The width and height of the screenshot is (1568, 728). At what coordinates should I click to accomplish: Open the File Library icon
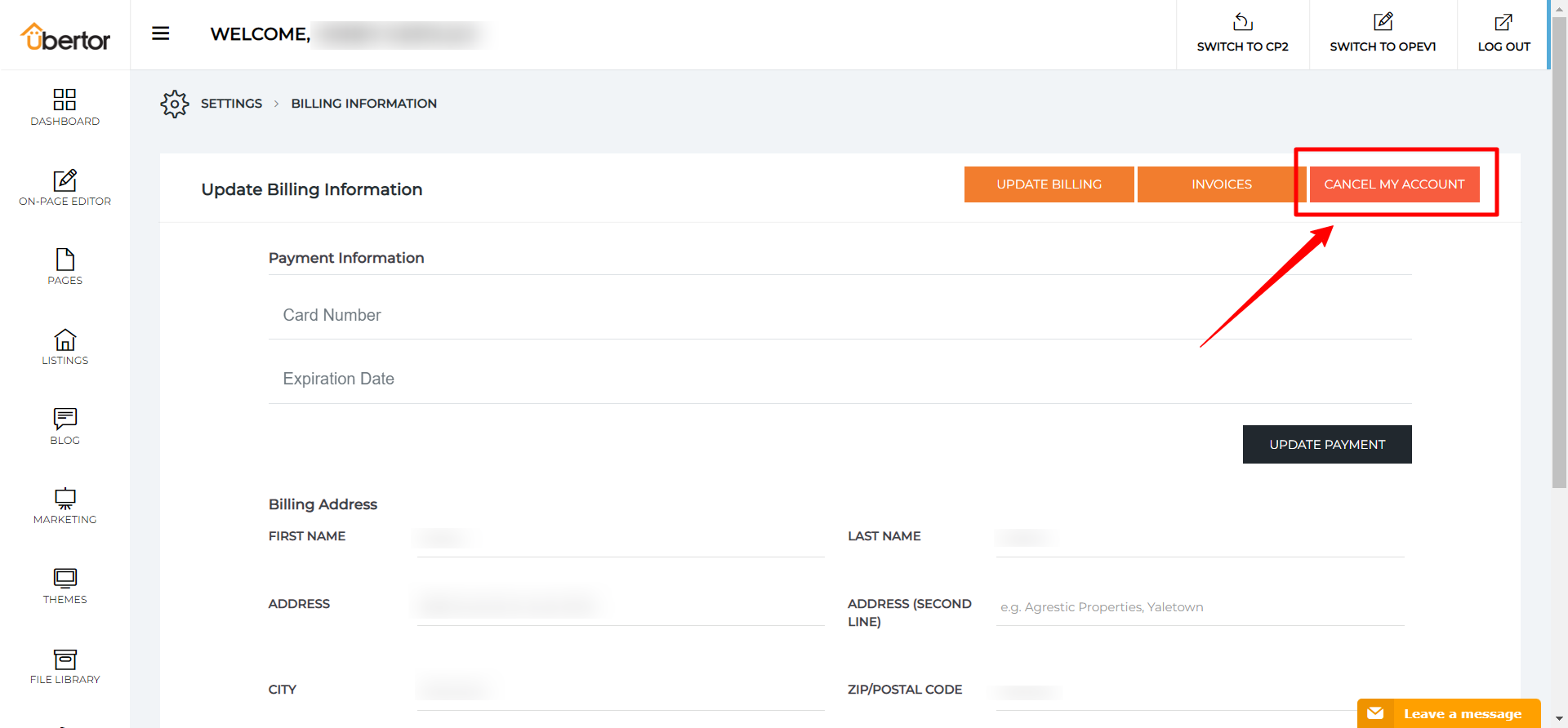(x=65, y=659)
